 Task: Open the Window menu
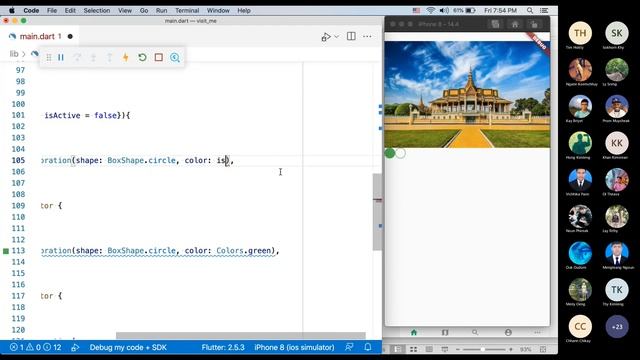click(218, 11)
